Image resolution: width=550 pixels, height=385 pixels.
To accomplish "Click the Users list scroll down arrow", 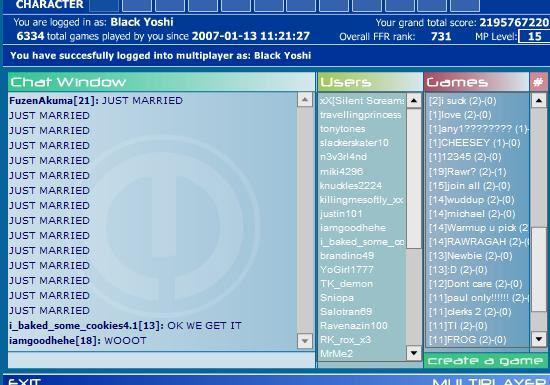I will tap(414, 353).
